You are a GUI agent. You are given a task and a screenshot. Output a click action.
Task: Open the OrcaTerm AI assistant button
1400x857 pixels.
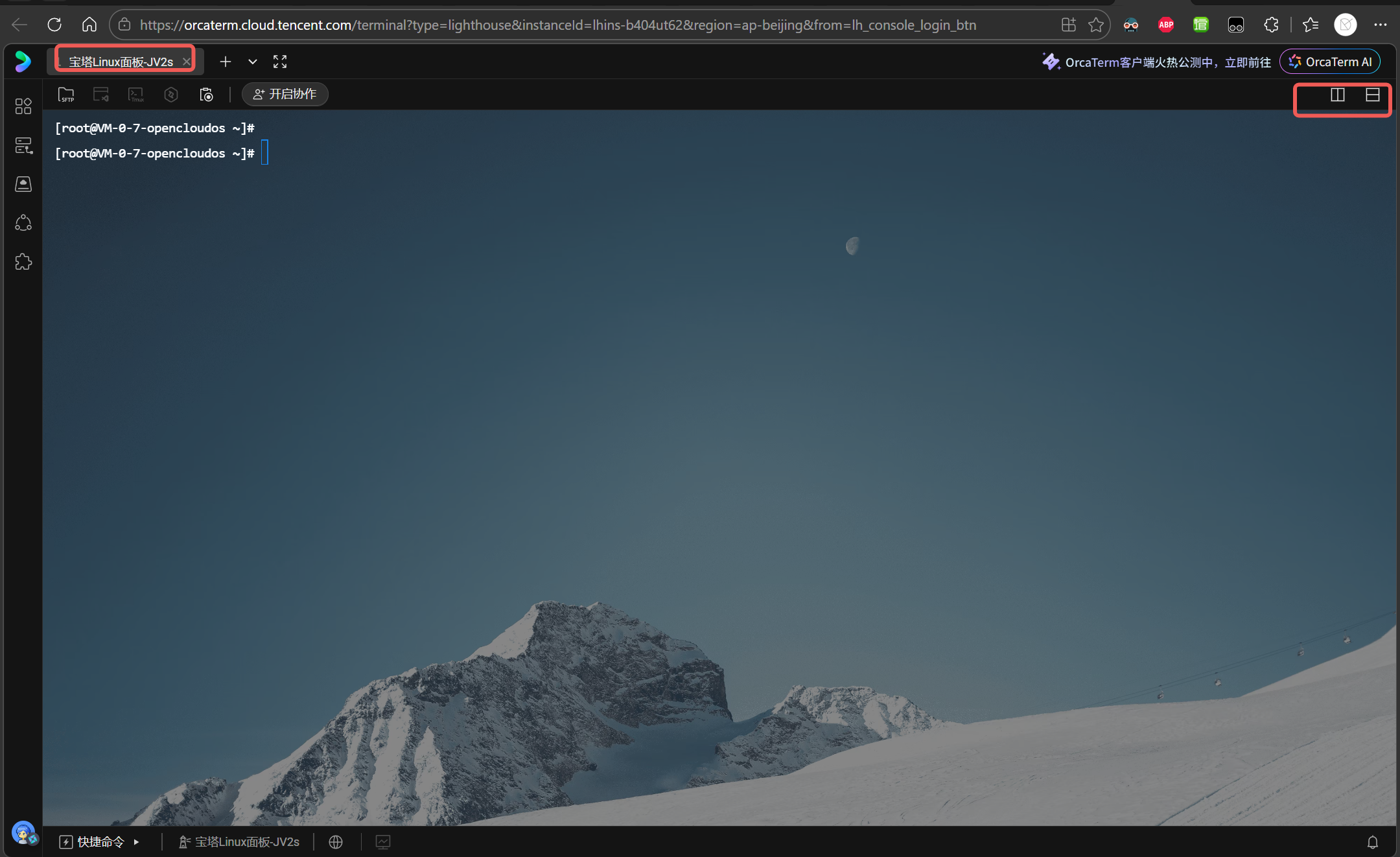(x=1330, y=62)
